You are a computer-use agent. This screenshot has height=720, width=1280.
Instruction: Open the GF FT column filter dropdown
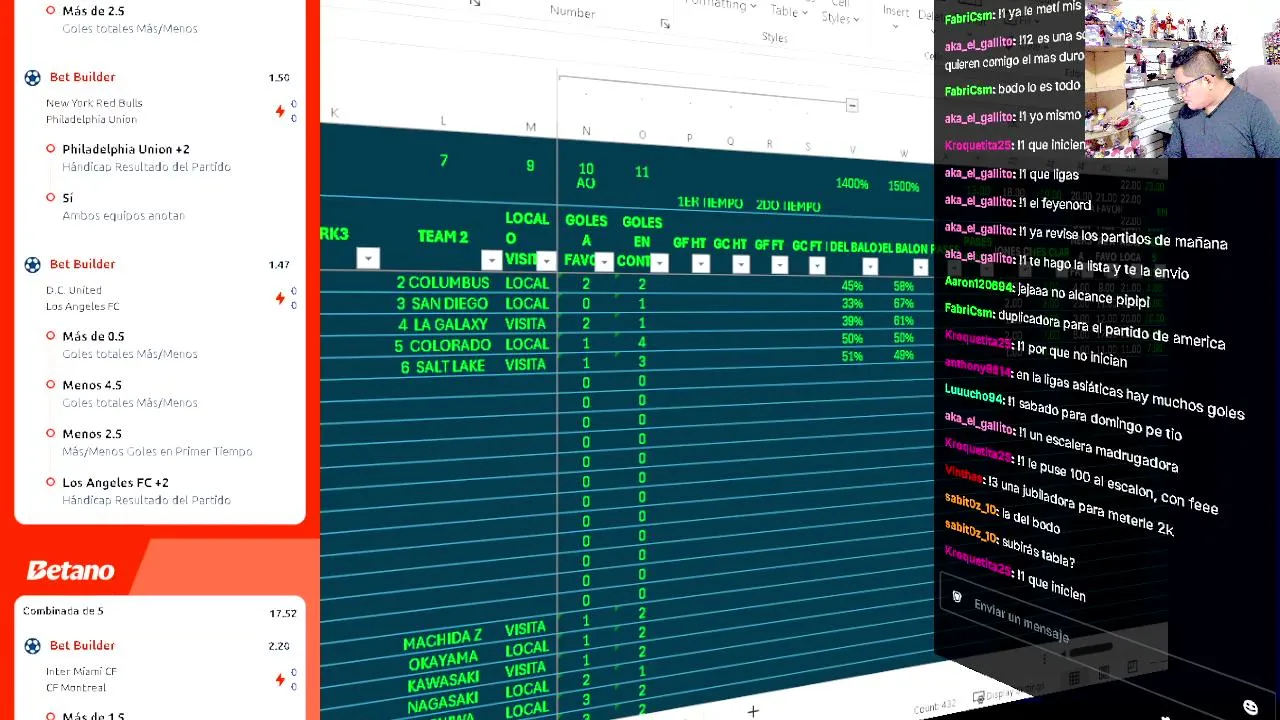pos(779,265)
